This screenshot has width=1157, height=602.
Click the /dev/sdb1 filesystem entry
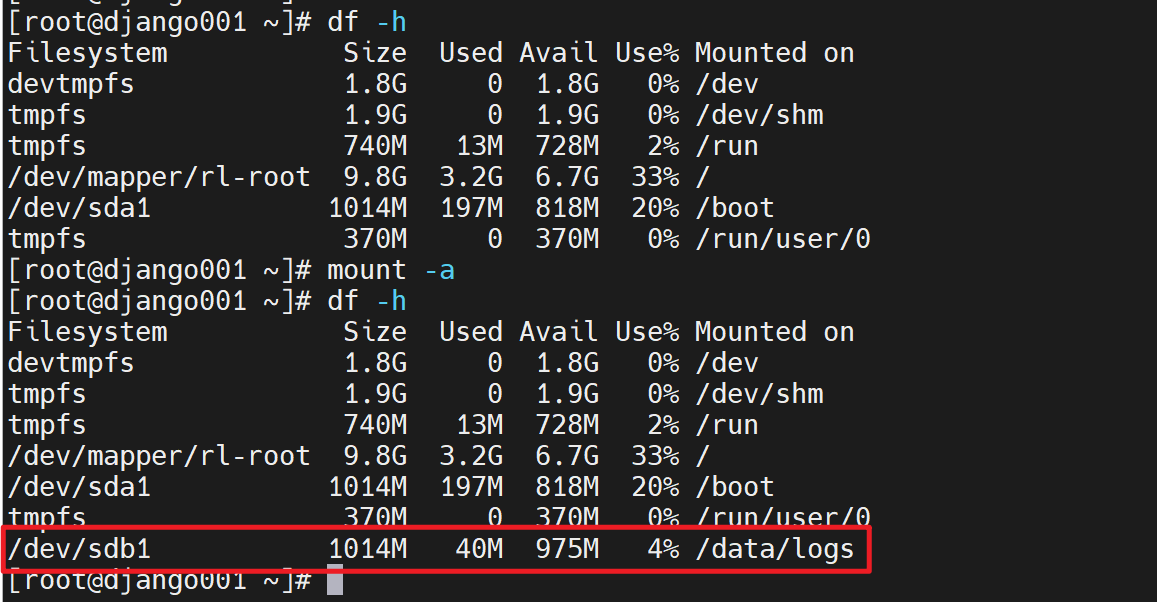pyautogui.click(x=79, y=549)
